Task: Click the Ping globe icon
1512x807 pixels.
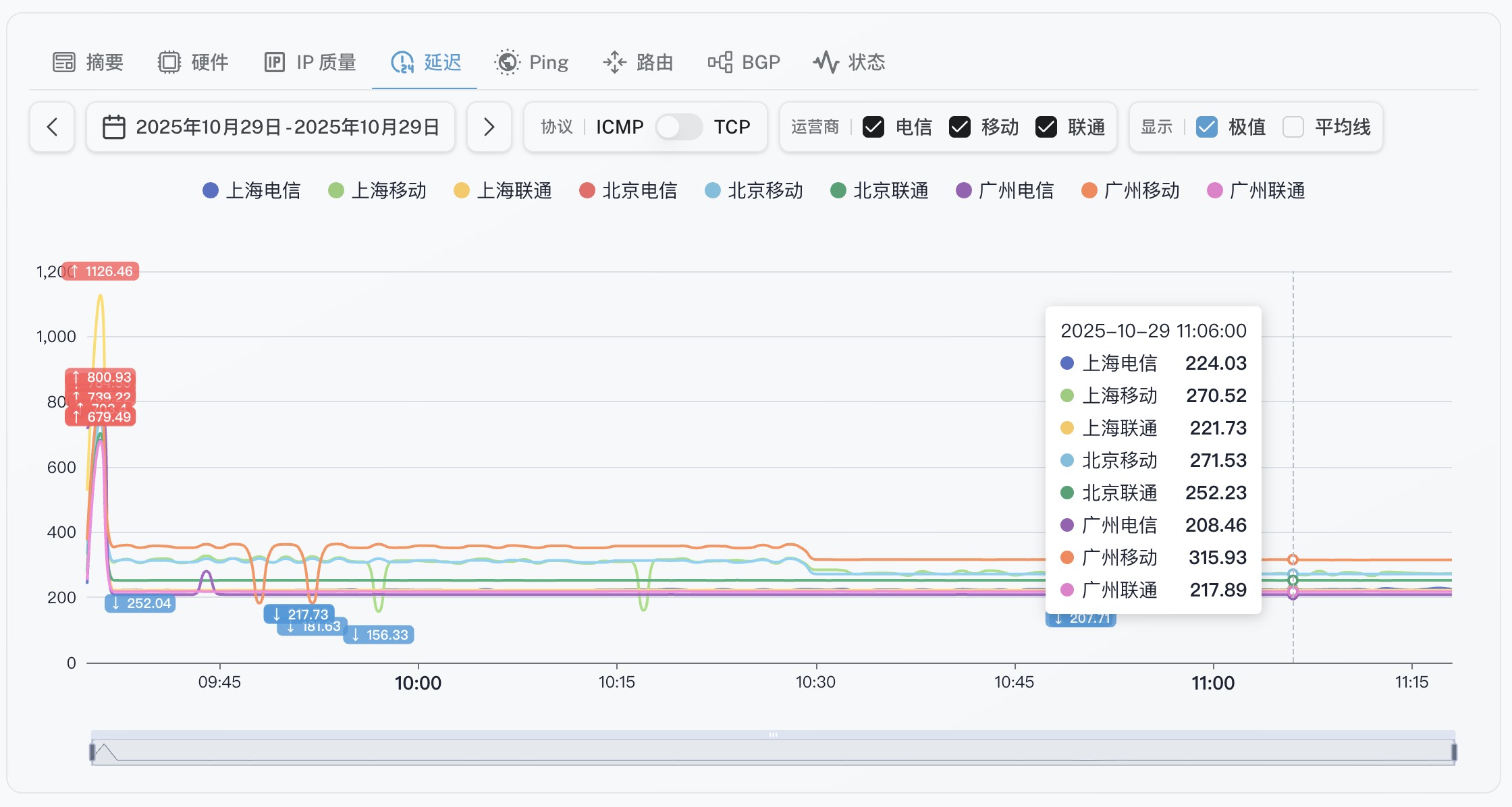Action: (x=507, y=62)
